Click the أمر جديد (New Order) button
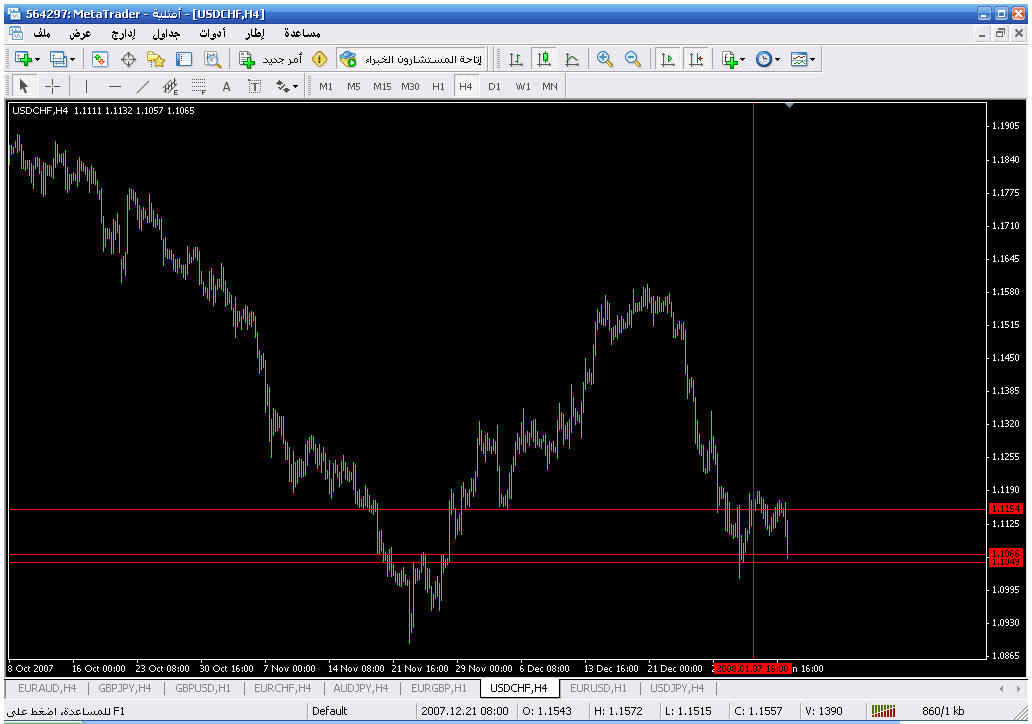The width and height of the screenshot is (1032, 724). point(272,60)
